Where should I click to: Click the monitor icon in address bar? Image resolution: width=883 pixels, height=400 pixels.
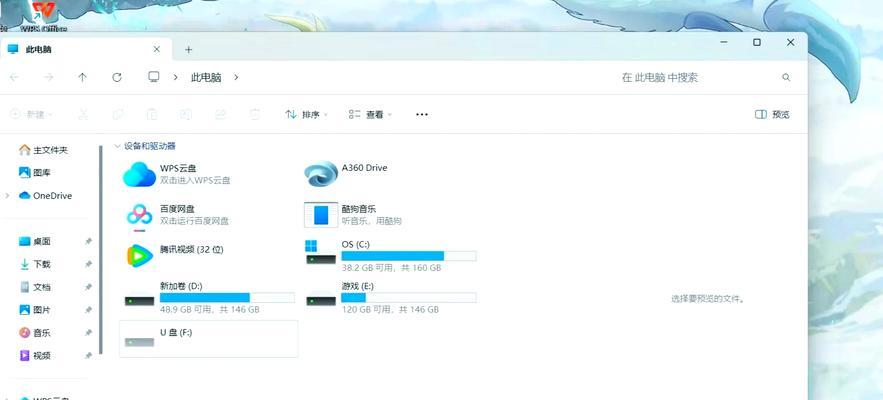point(154,77)
